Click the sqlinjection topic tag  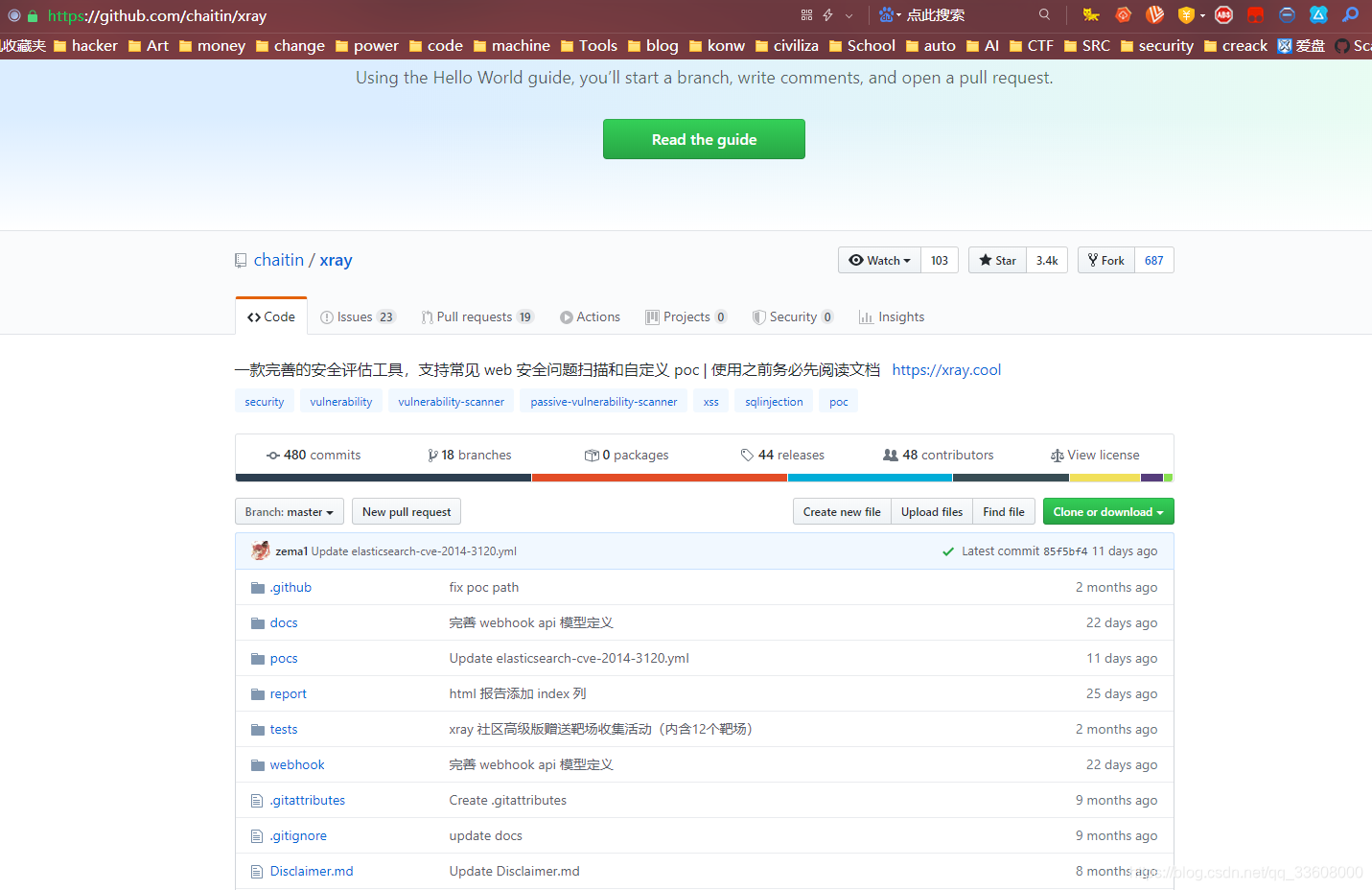click(774, 402)
